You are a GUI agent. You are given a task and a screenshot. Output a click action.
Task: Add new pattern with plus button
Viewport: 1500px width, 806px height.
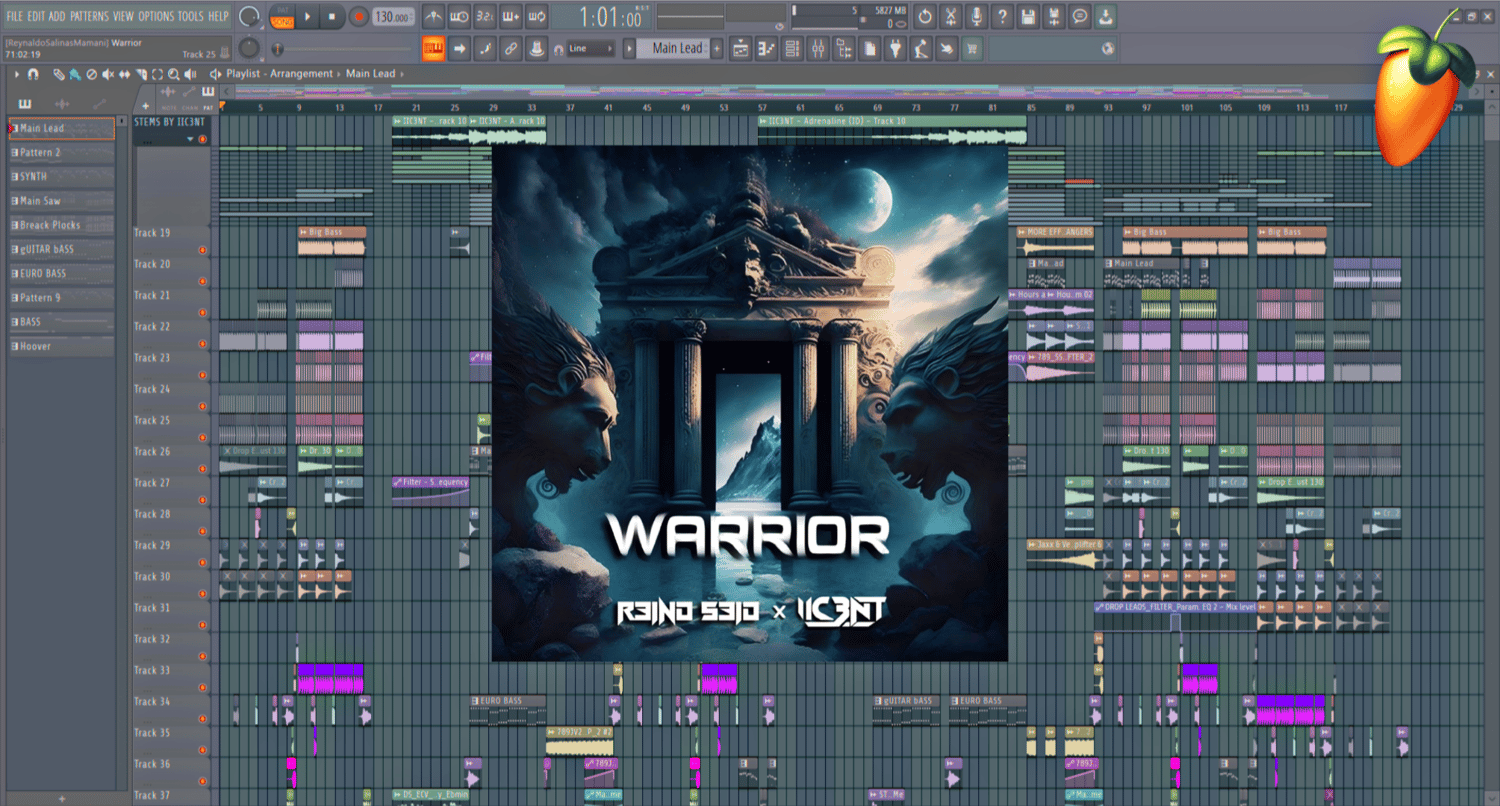(x=716, y=48)
